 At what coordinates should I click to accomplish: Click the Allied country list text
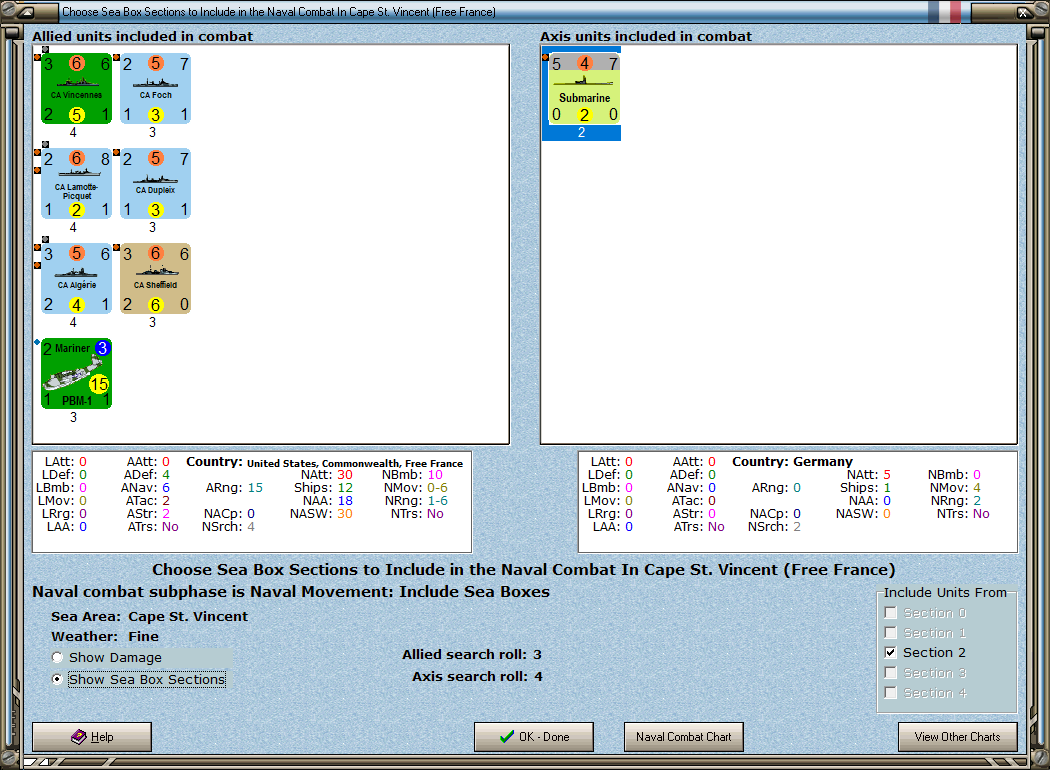click(x=355, y=463)
